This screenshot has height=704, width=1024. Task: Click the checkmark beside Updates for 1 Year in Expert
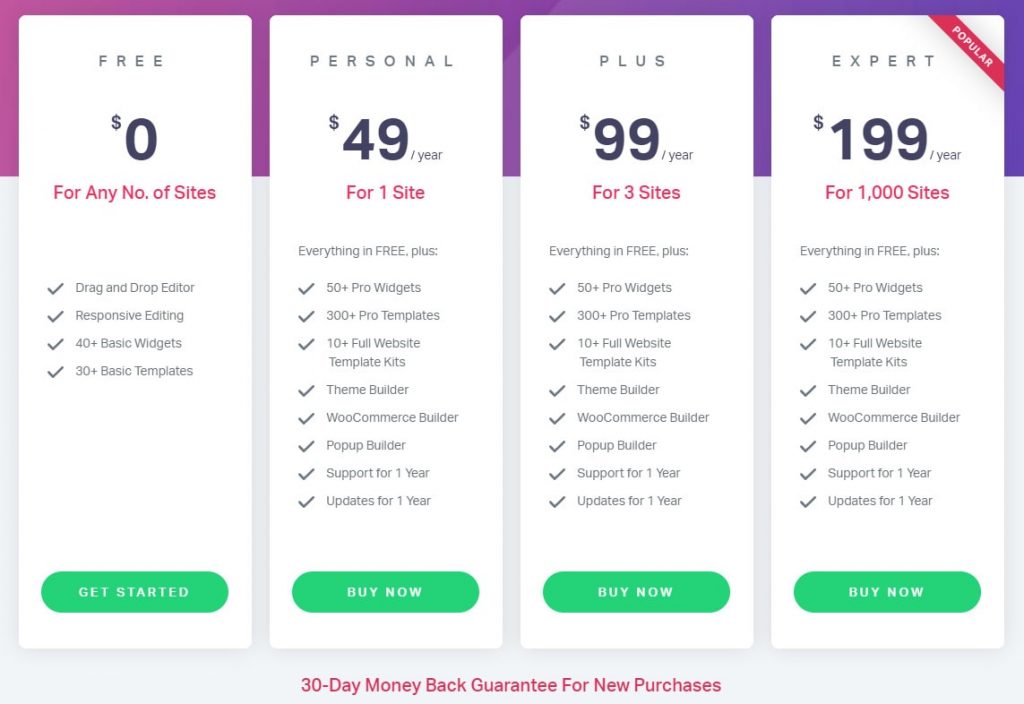(x=808, y=501)
